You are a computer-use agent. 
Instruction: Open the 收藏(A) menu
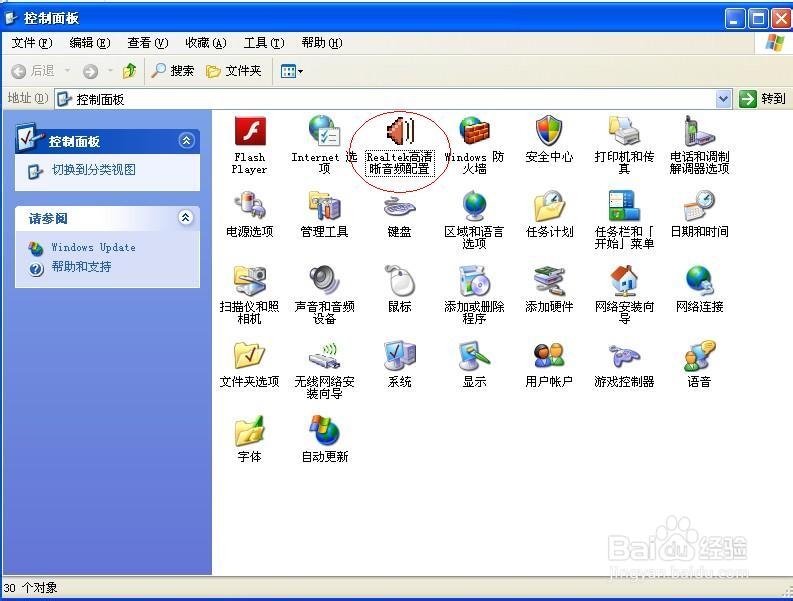click(x=205, y=43)
